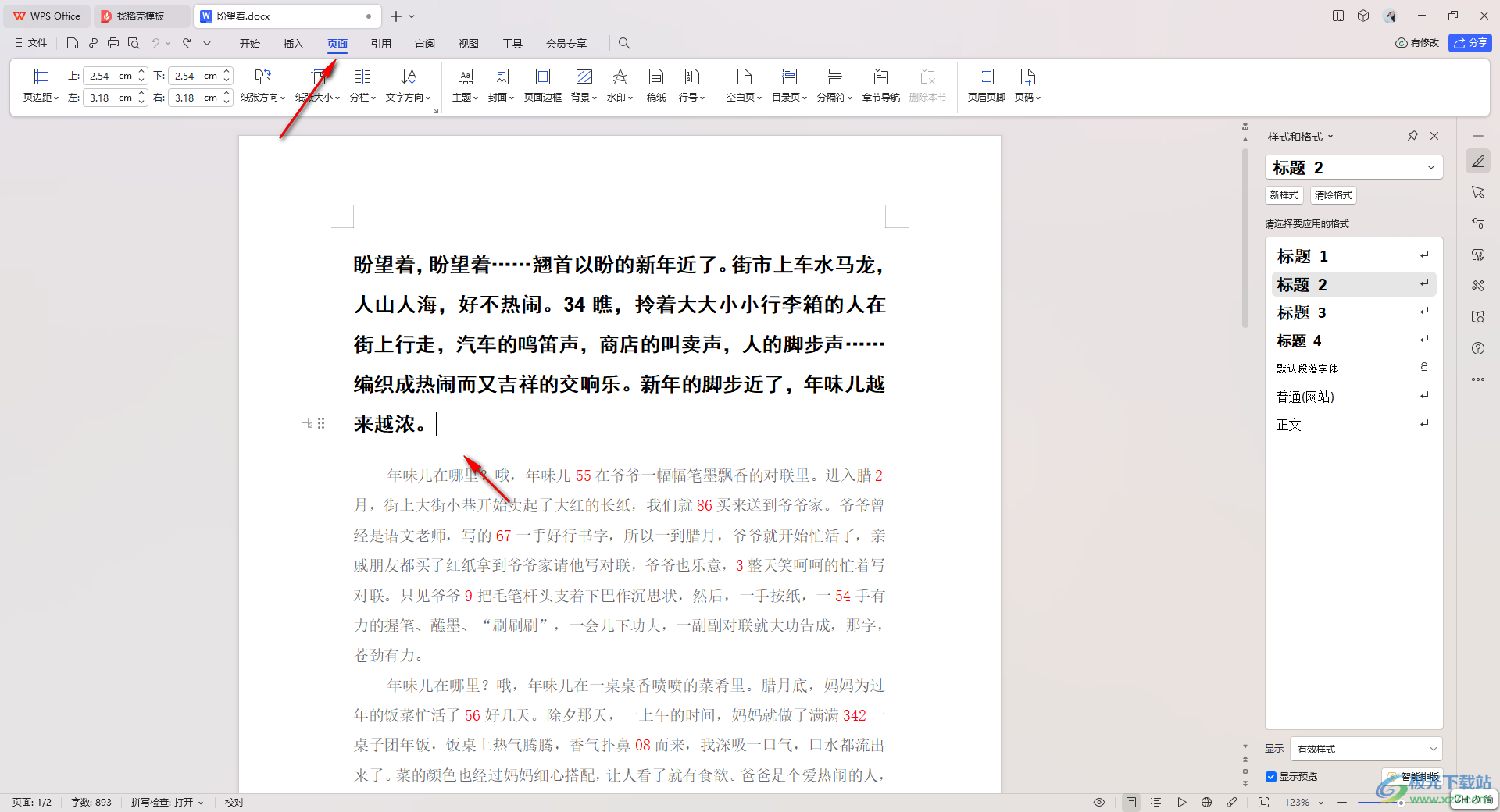Open the 页码 page number tool

click(x=1027, y=85)
